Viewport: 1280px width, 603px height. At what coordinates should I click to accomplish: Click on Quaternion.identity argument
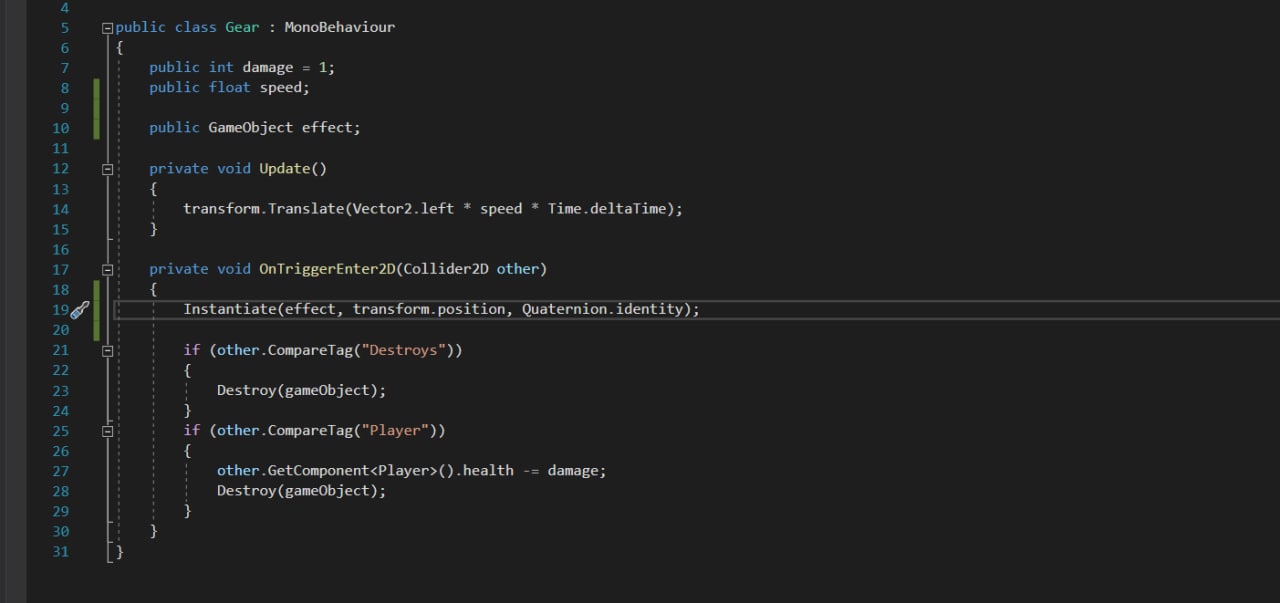[604, 309]
